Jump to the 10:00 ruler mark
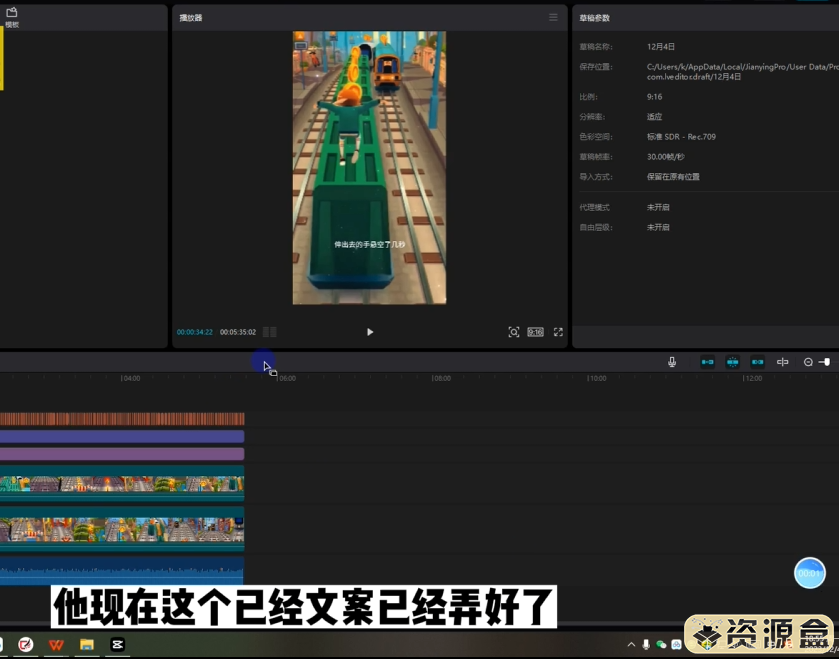Viewport: 839px width, 659px height. 597,378
